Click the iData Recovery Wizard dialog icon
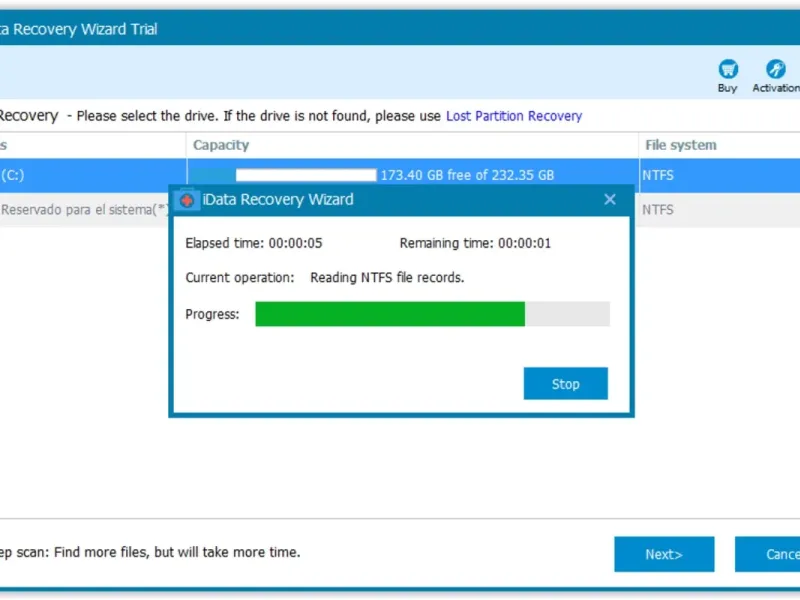 186,200
